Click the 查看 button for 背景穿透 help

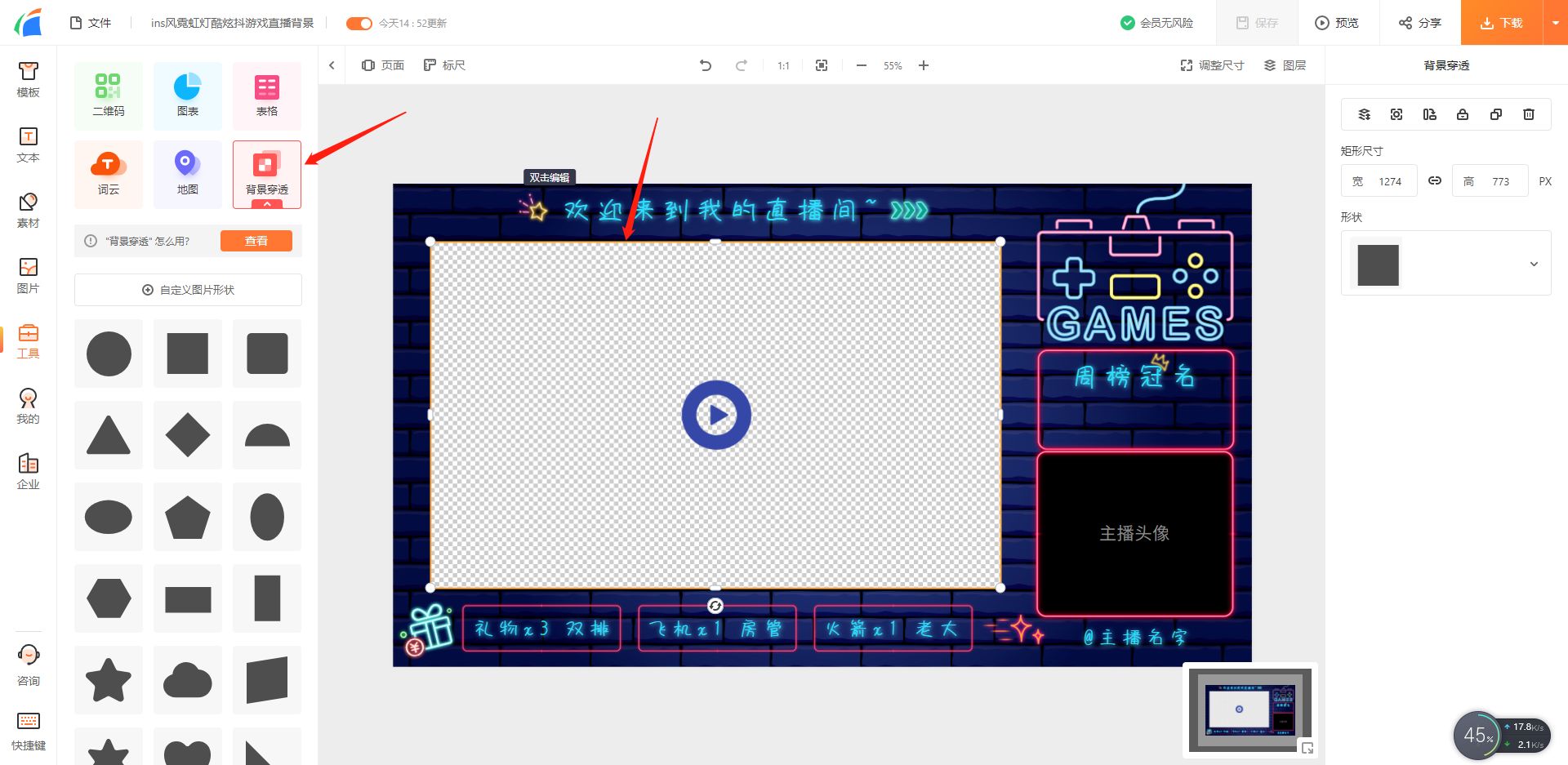point(256,241)
